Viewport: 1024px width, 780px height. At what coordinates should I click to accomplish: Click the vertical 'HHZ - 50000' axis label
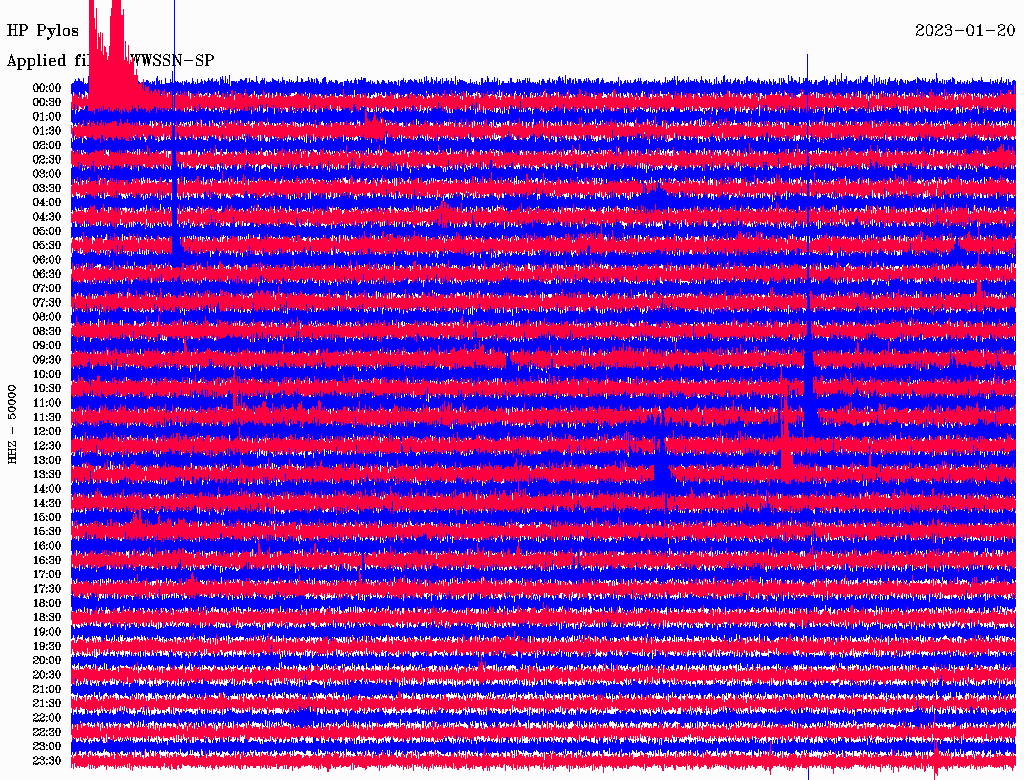pos(12,424)
